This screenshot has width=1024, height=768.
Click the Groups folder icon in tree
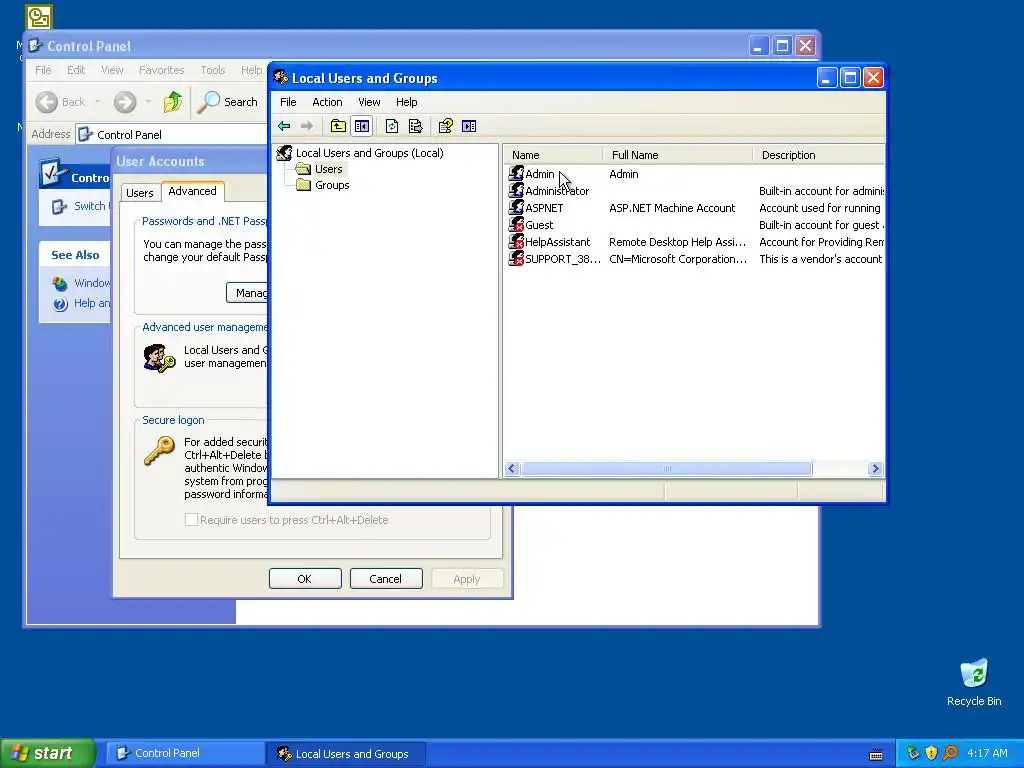pyautogui.click(x=303, y=185)
